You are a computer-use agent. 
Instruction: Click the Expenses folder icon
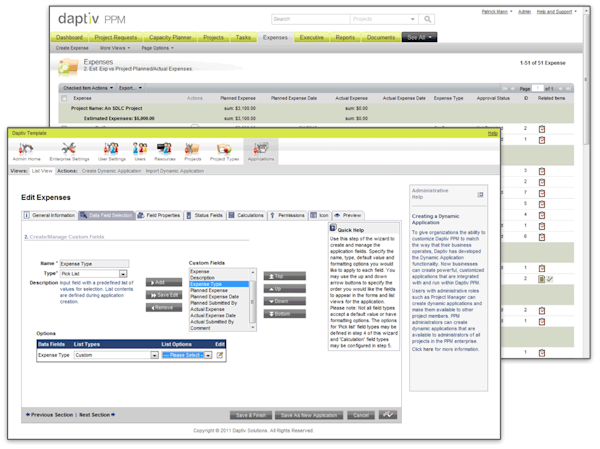pos(69,66)
